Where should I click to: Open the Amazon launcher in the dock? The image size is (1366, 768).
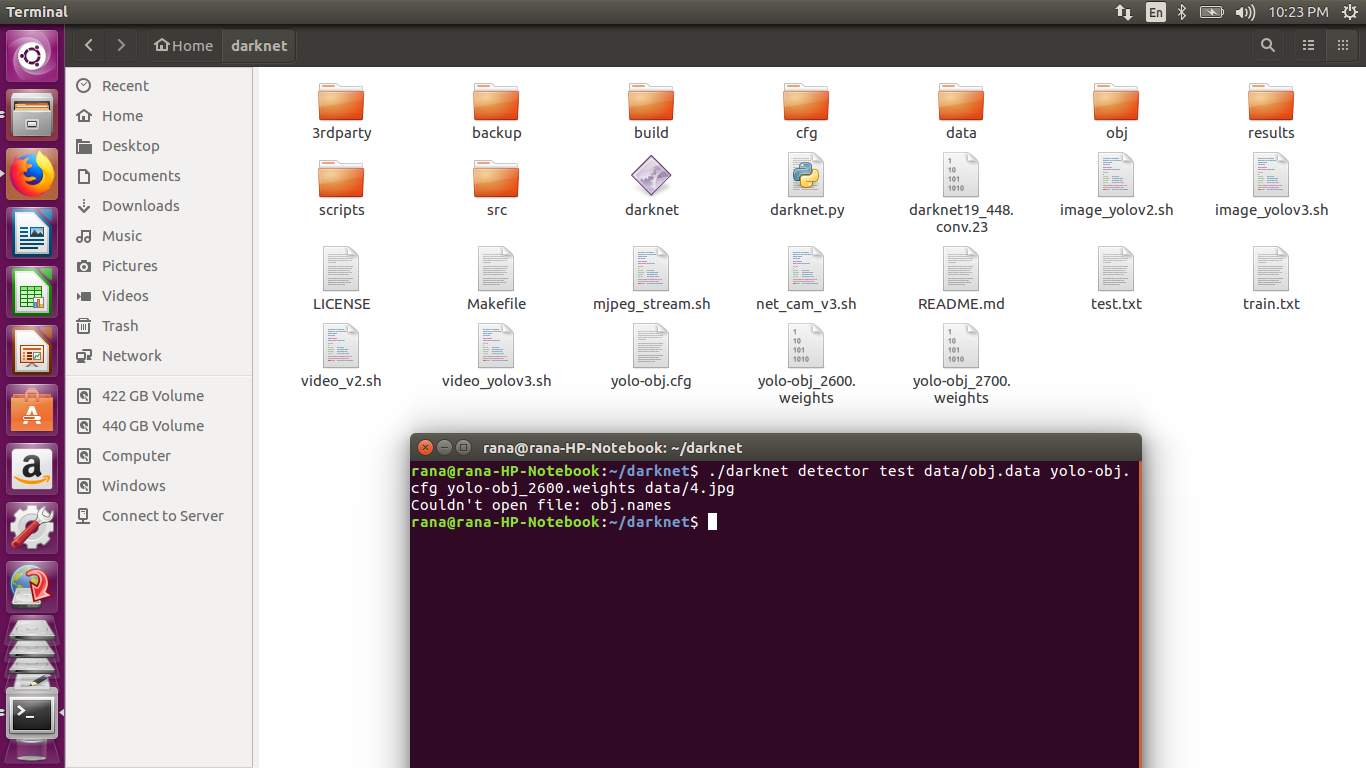(32, 467)
